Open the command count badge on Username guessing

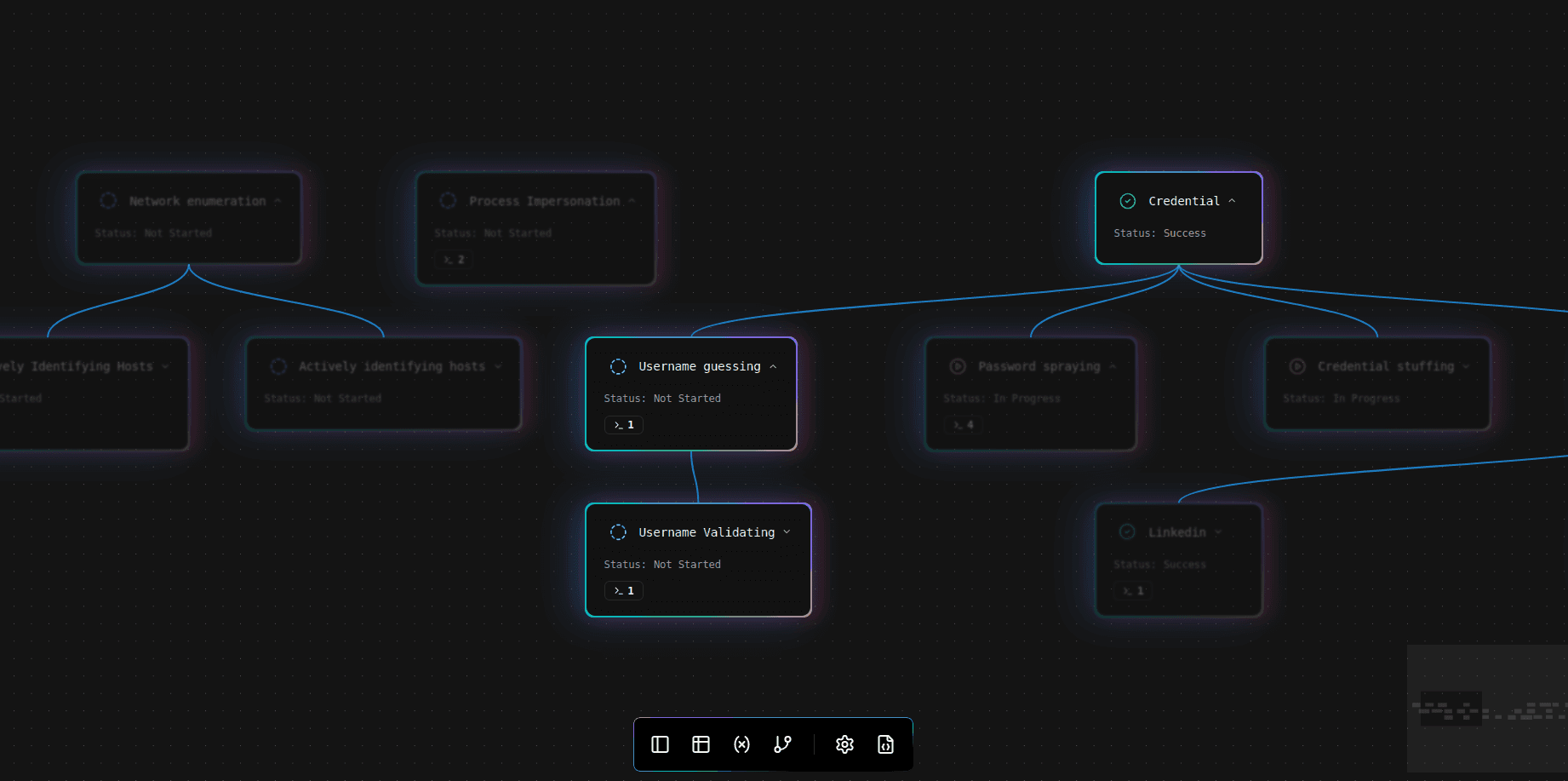tap(623, 425)
